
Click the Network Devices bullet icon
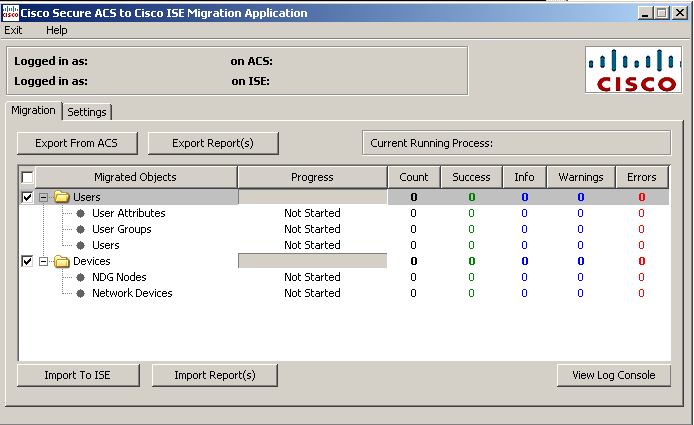click(x=81, y=294)
